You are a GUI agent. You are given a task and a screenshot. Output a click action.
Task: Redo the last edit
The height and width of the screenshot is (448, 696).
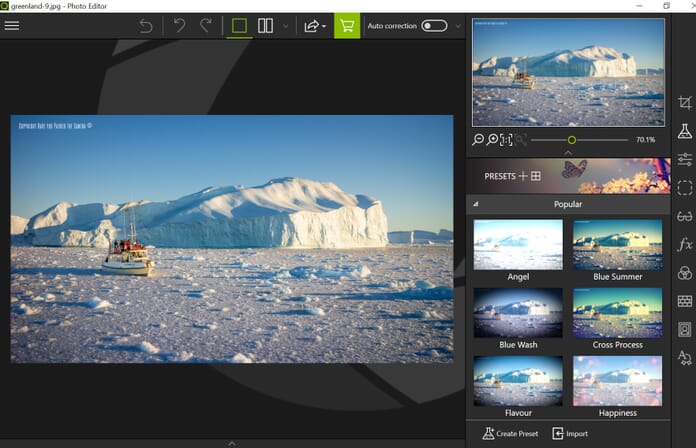pyautogui.click(x=206, y=25)
